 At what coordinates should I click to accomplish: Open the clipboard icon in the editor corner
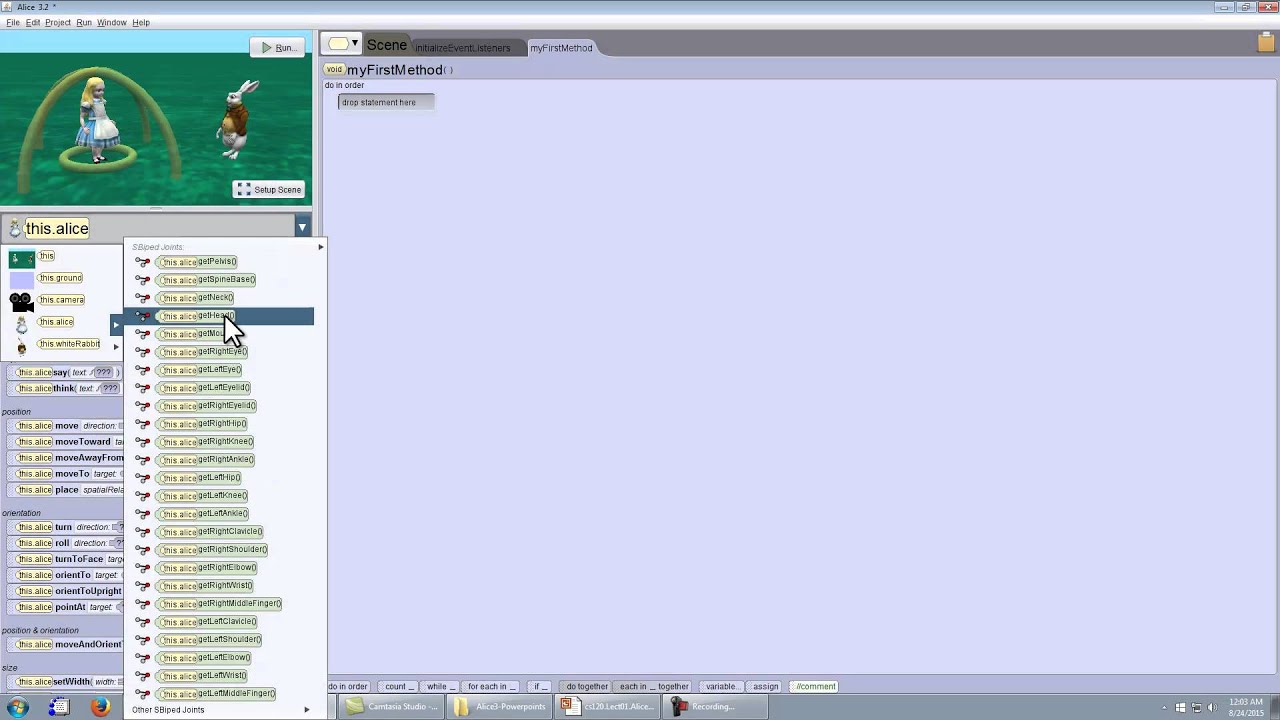tap(1266, 43)
